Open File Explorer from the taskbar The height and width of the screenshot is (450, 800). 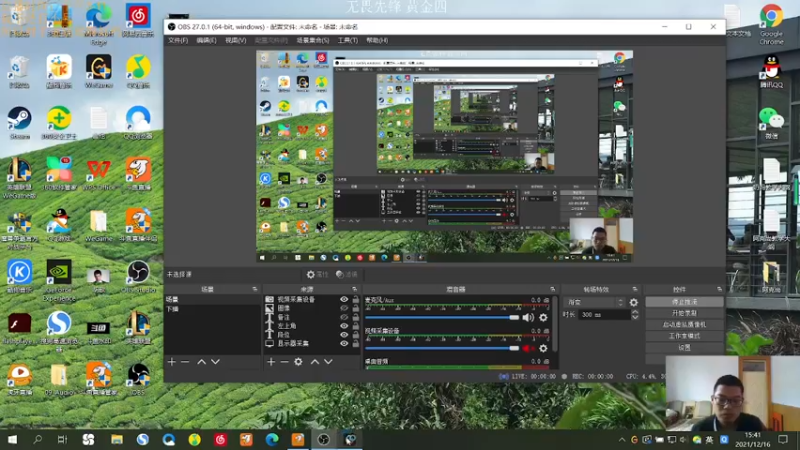click(117, 439)
